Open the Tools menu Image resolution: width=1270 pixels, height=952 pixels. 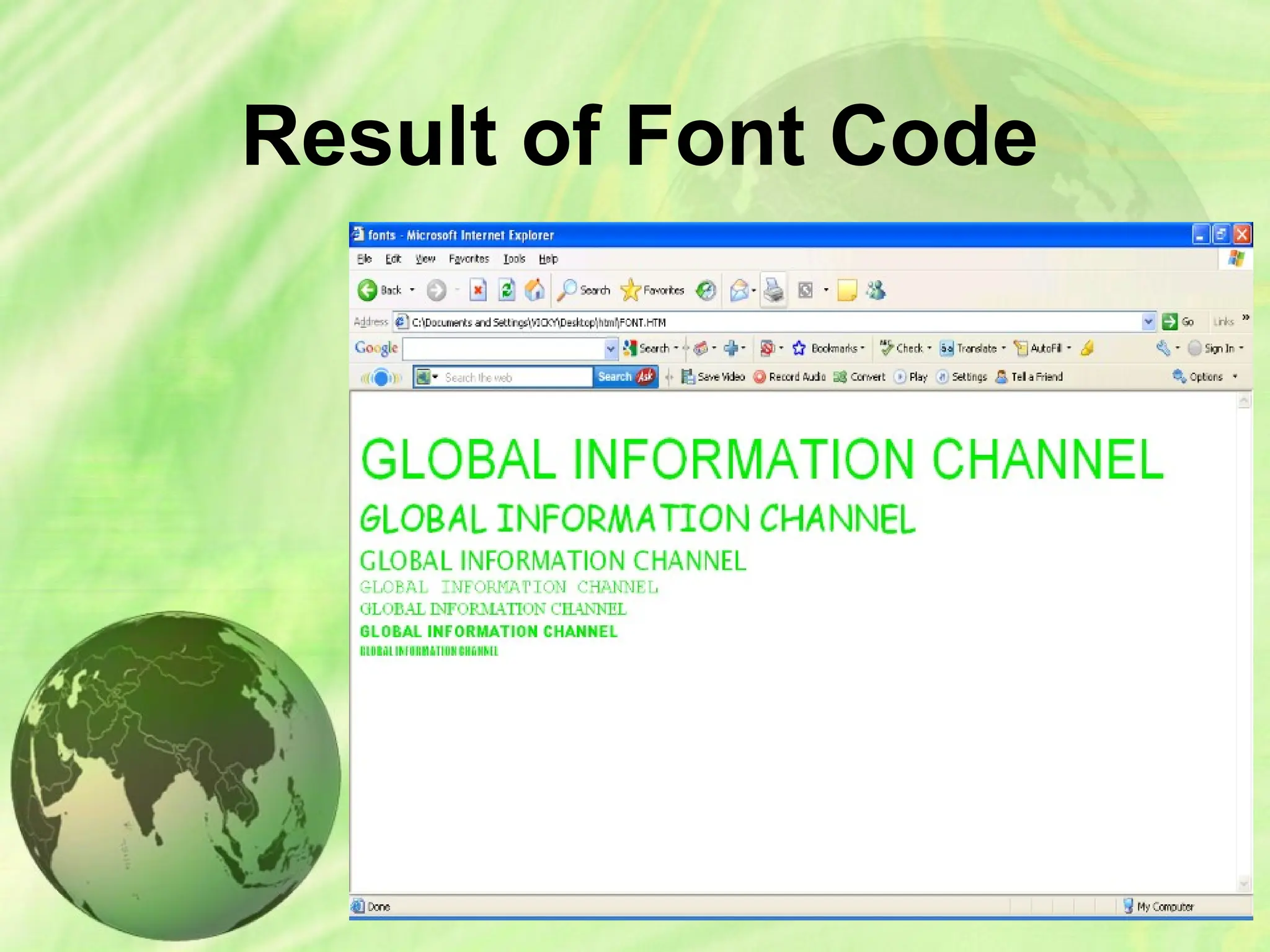[x=514, y=259]
